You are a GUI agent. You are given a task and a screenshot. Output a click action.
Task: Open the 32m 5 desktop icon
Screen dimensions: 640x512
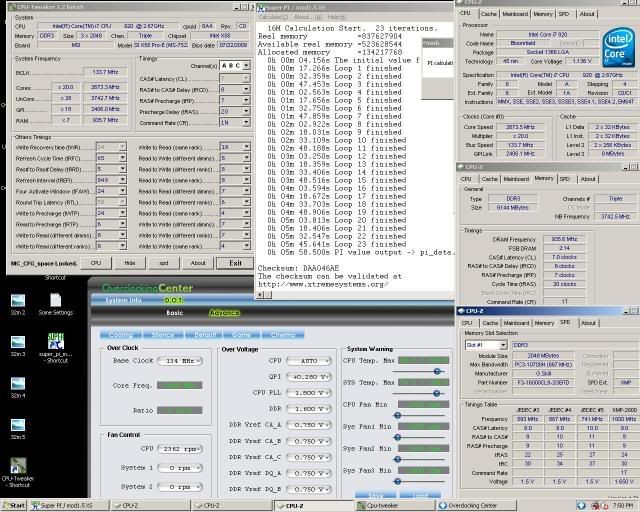(19, 426)
